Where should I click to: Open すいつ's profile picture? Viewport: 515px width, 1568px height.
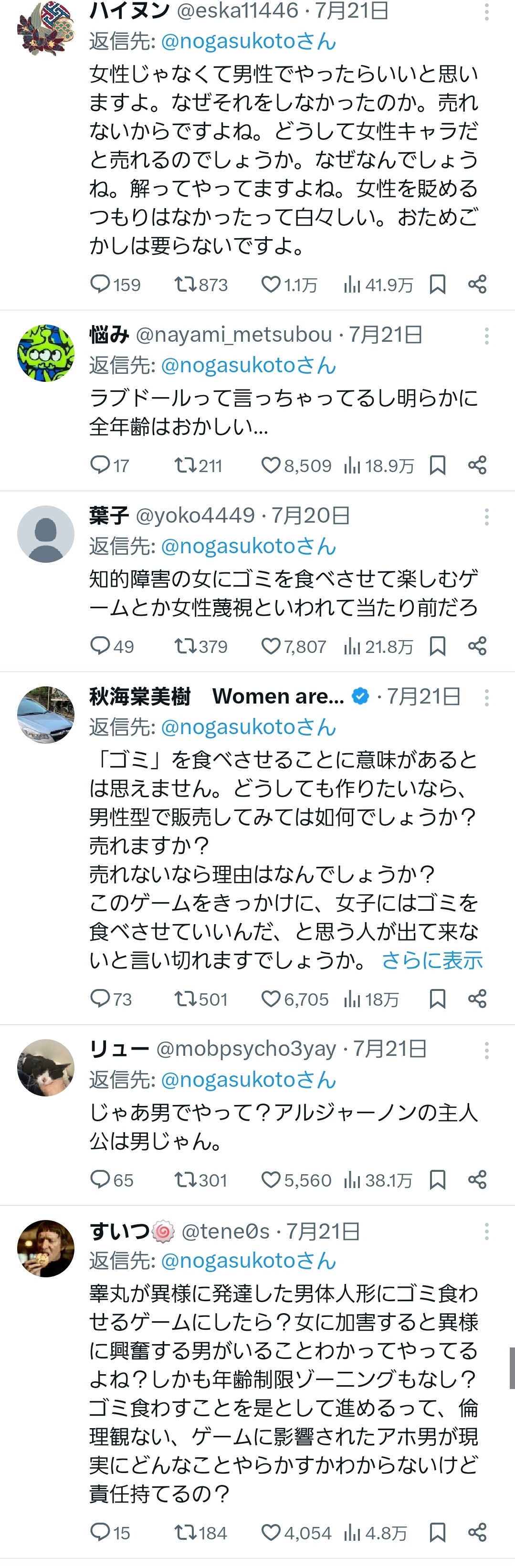click(46, 1249)
